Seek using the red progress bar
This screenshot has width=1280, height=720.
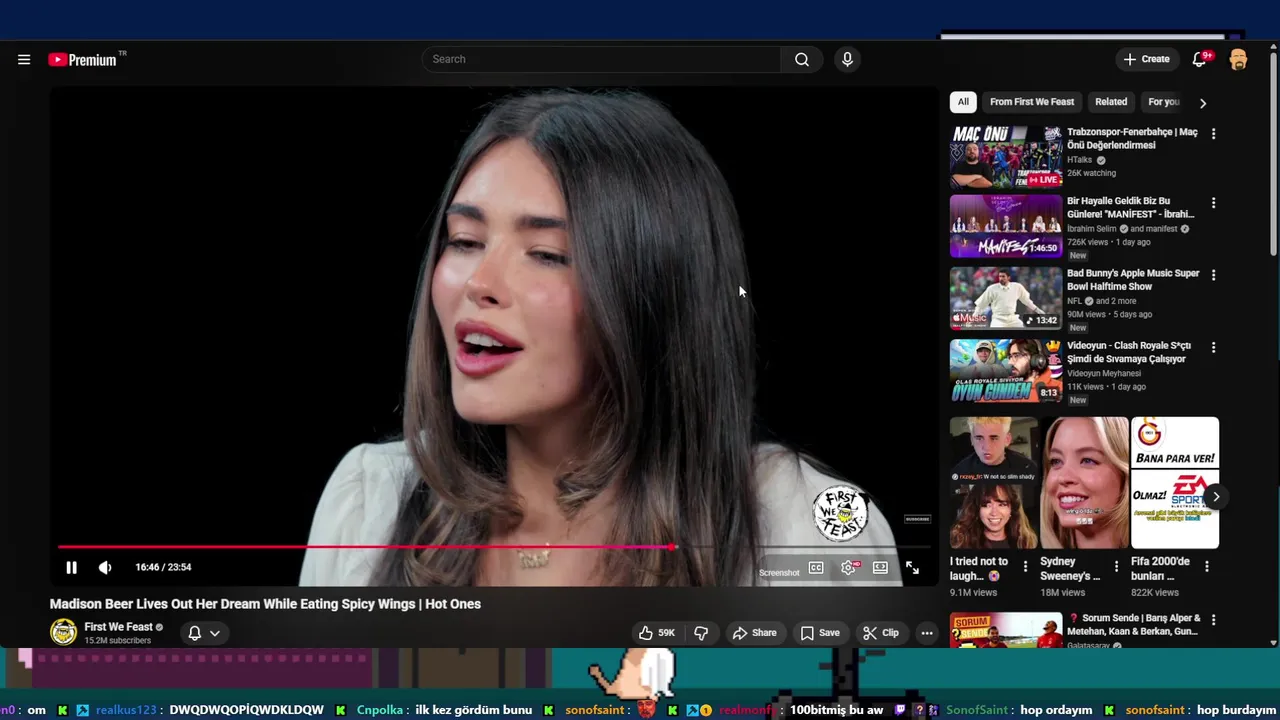(x=494, y=547)
